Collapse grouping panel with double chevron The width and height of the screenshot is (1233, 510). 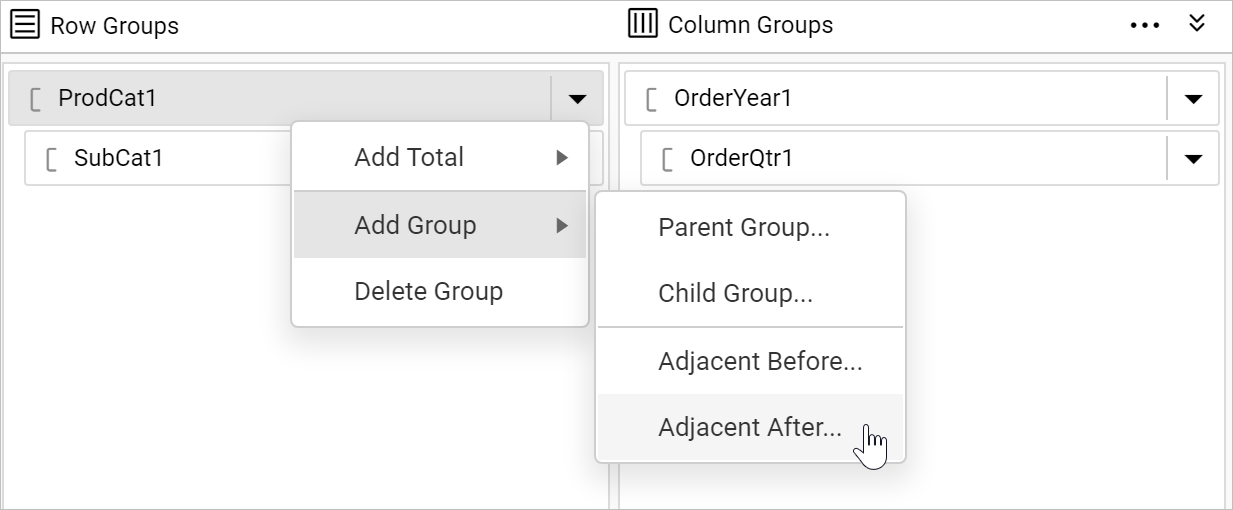(x=1197, y=23)
